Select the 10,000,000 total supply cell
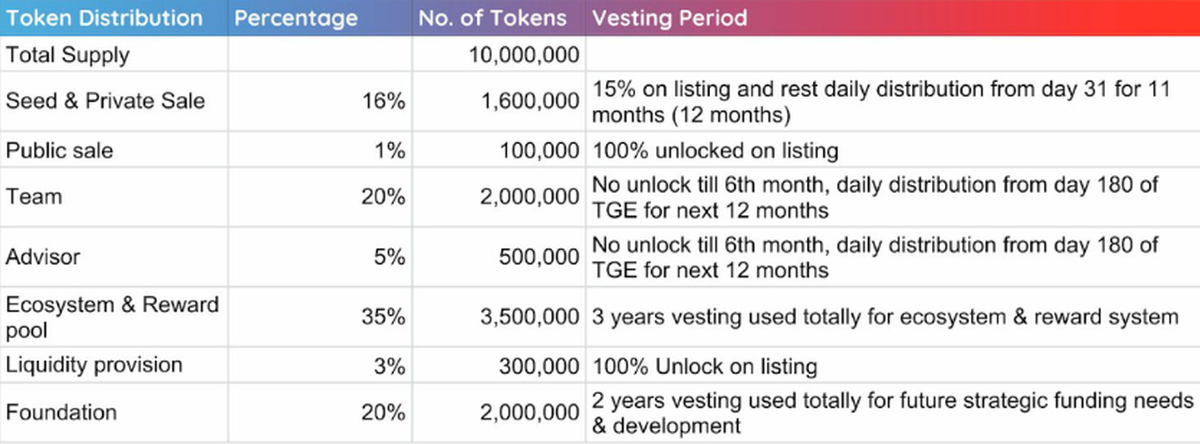Viewport: 1200px width, 444px height. (x=524, y=55)
